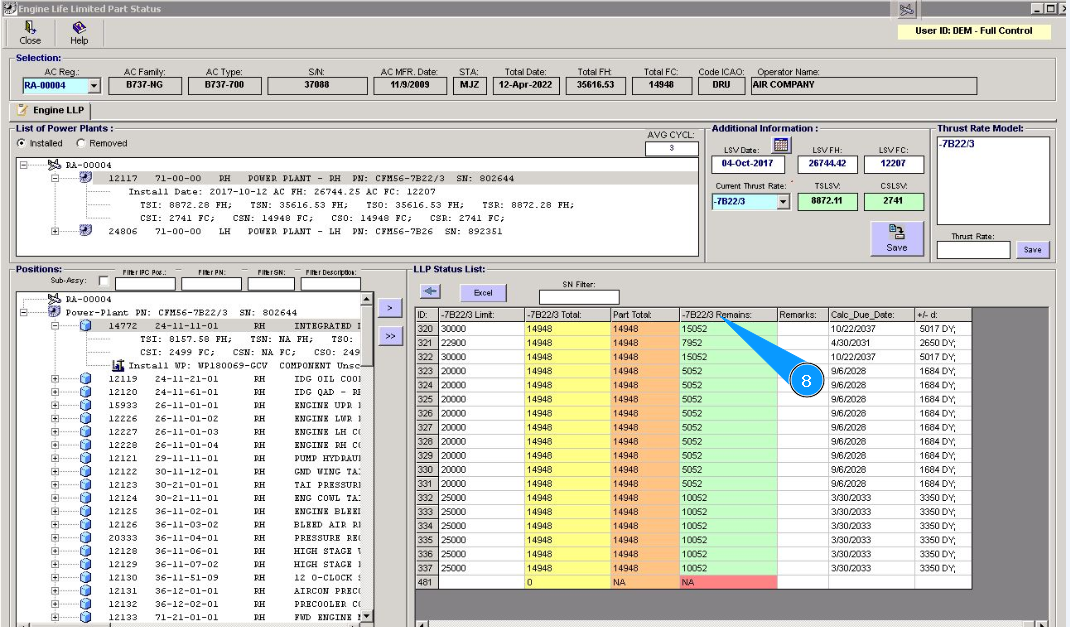This screenshot has height=629, width=1070.
Task: Select the Removed radio button
Action: click(80, 143)
